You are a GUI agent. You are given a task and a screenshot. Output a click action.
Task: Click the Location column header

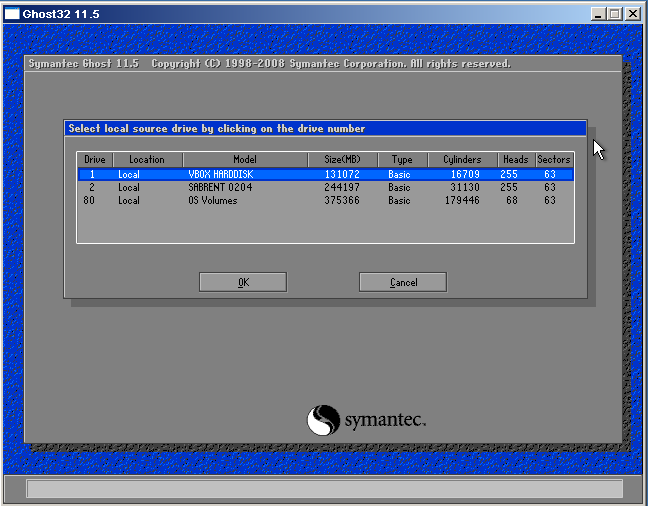[147, 160]
